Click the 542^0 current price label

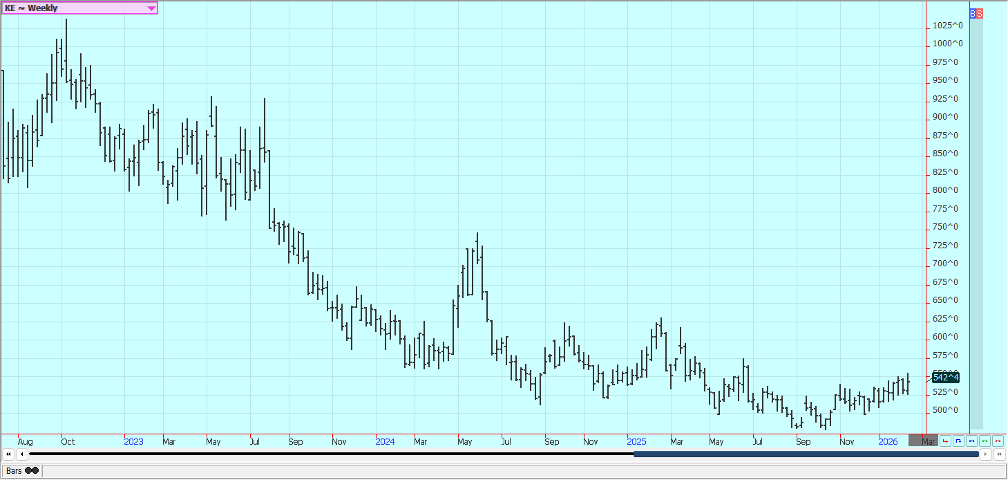(945, 377)
